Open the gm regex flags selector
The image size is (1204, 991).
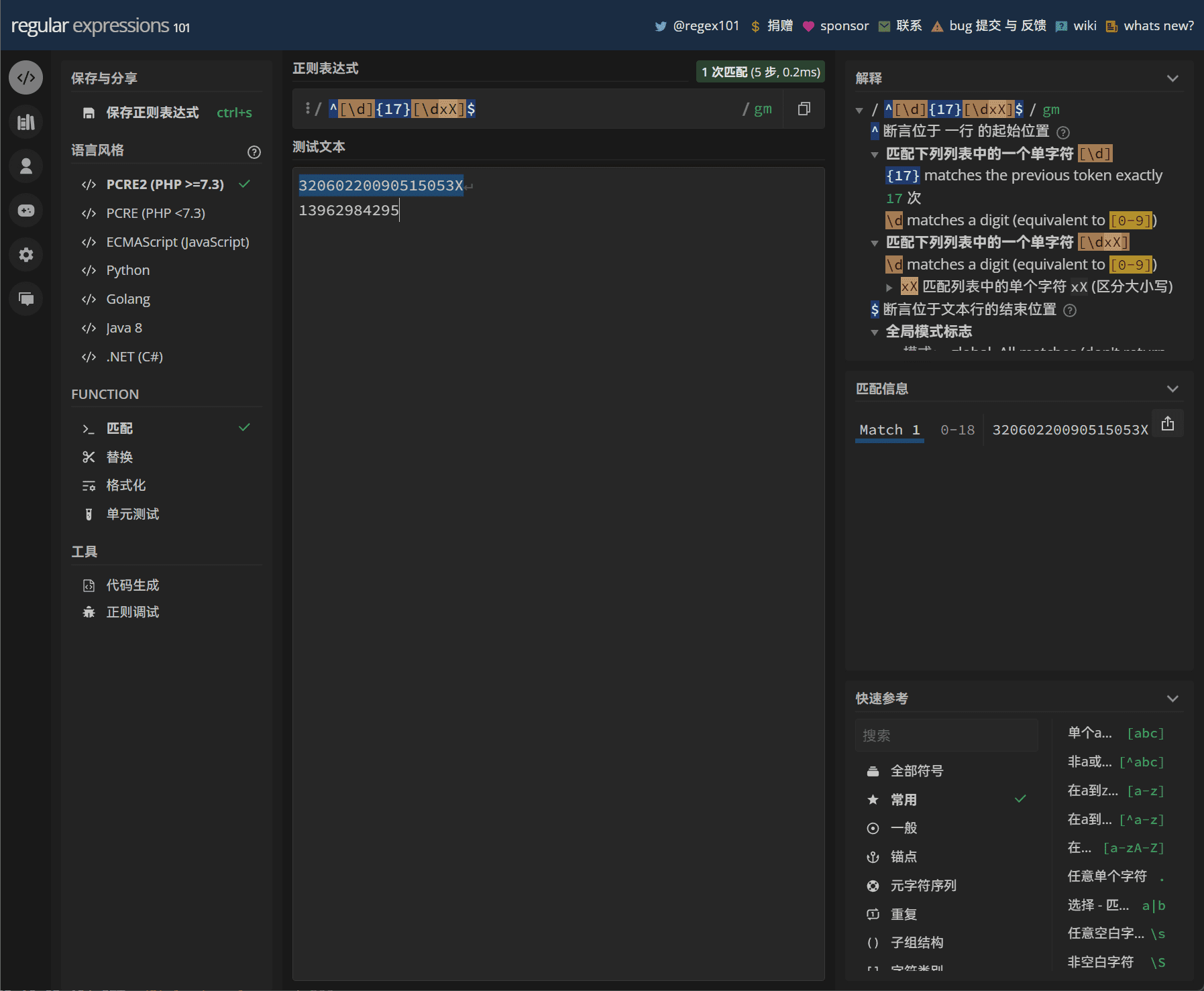point(762,109)
